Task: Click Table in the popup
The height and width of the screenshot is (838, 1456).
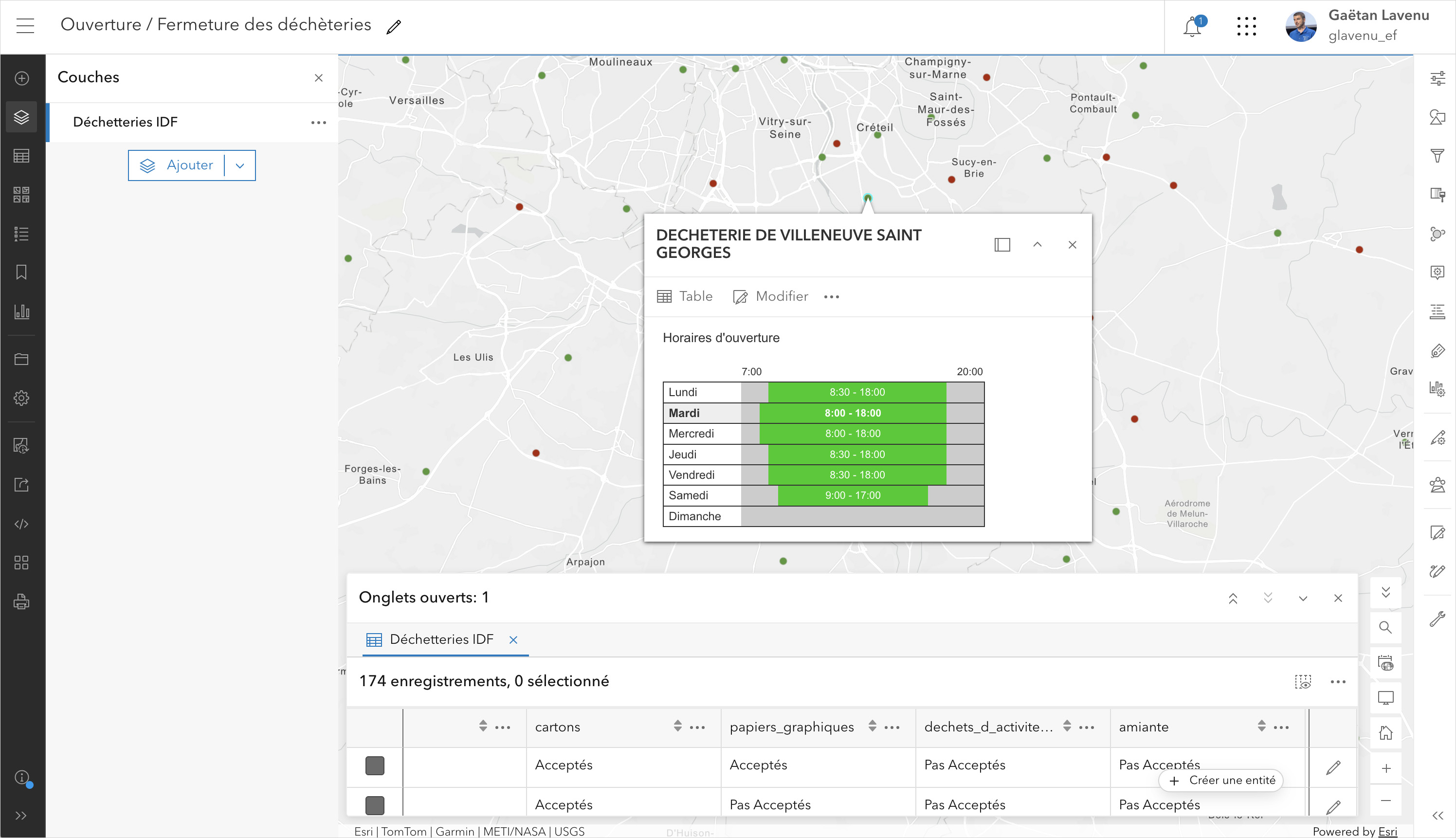Action: (x=685, y=296)
